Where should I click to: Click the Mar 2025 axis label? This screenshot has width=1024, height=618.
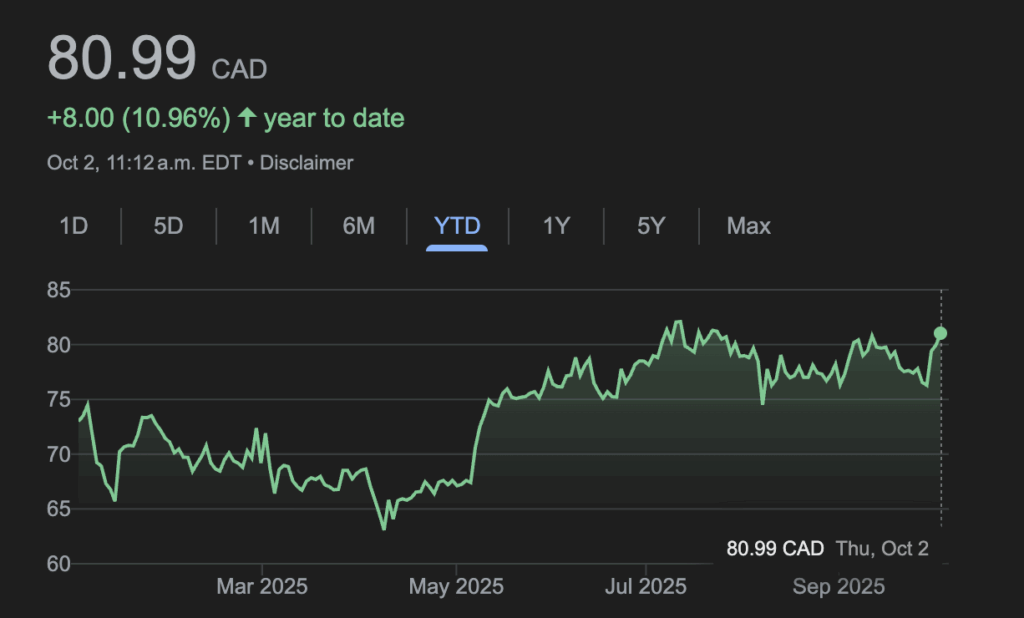(x=262, y=586)
